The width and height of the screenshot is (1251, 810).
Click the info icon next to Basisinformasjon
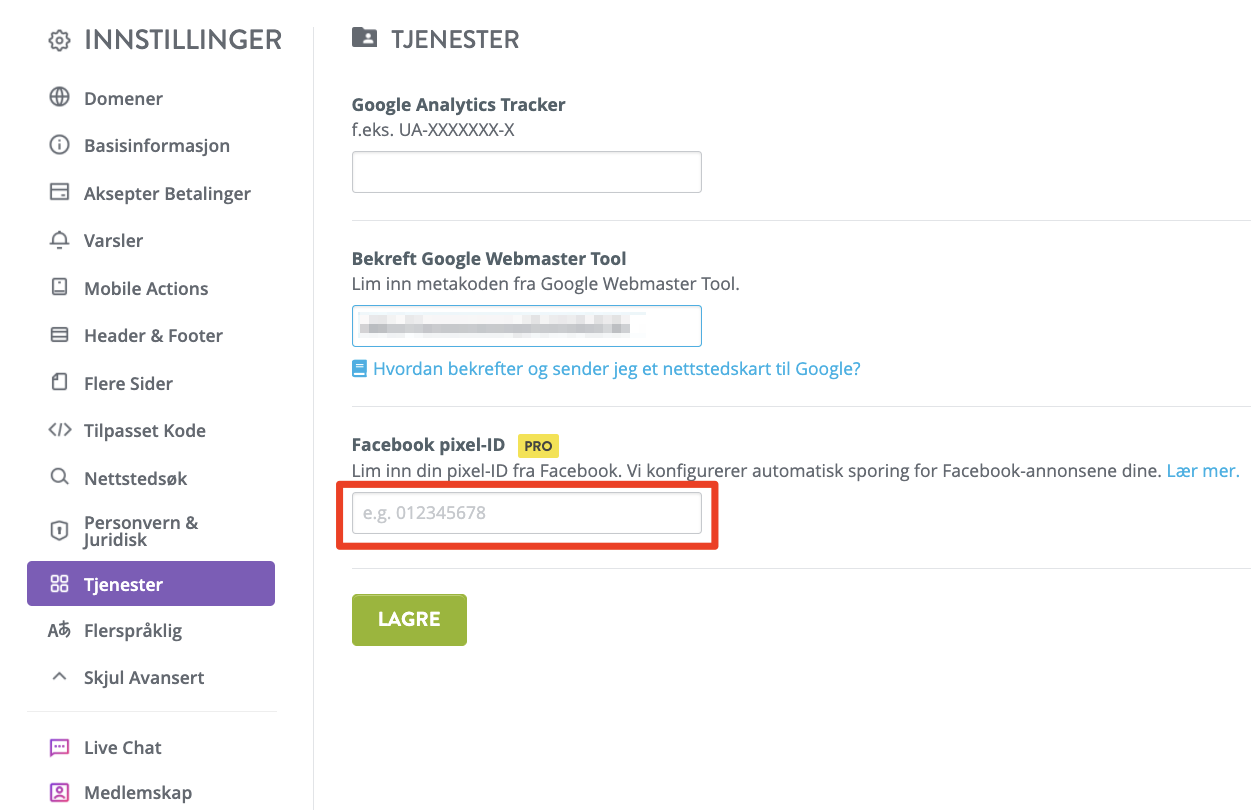pyautogui.click(x=59, y=145)
